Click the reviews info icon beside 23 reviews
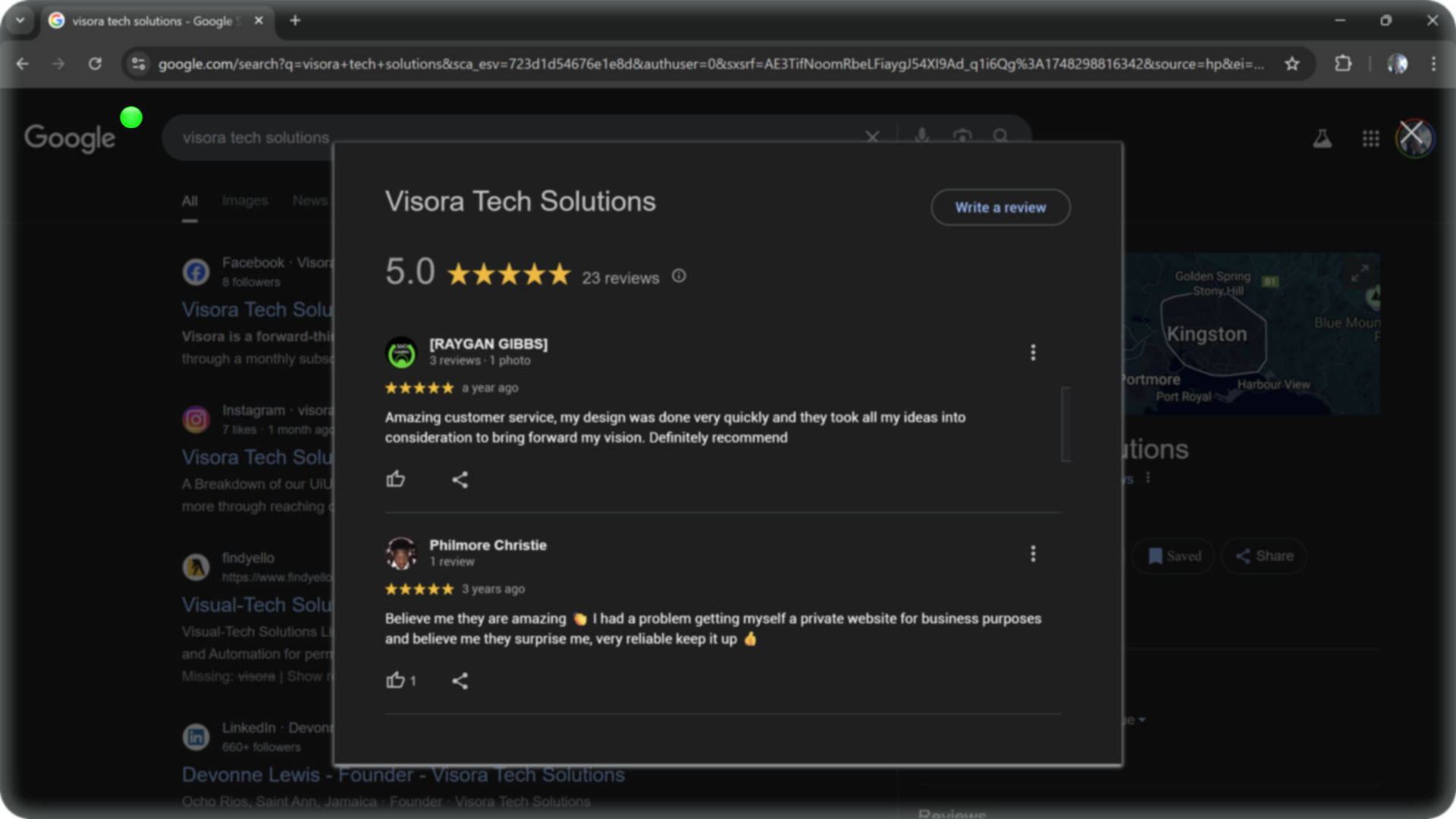Viewport: 1456px width, 819px height. [x=679, y=276]
